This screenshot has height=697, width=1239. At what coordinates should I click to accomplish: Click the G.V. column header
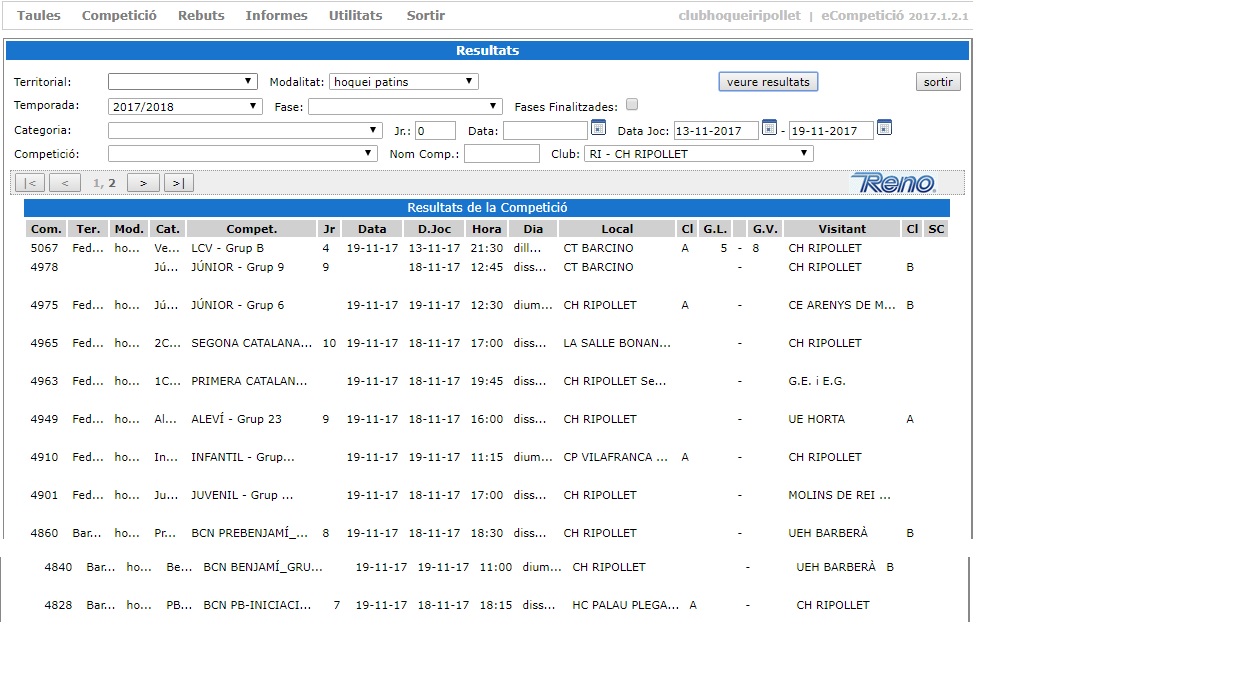point(765,229)
